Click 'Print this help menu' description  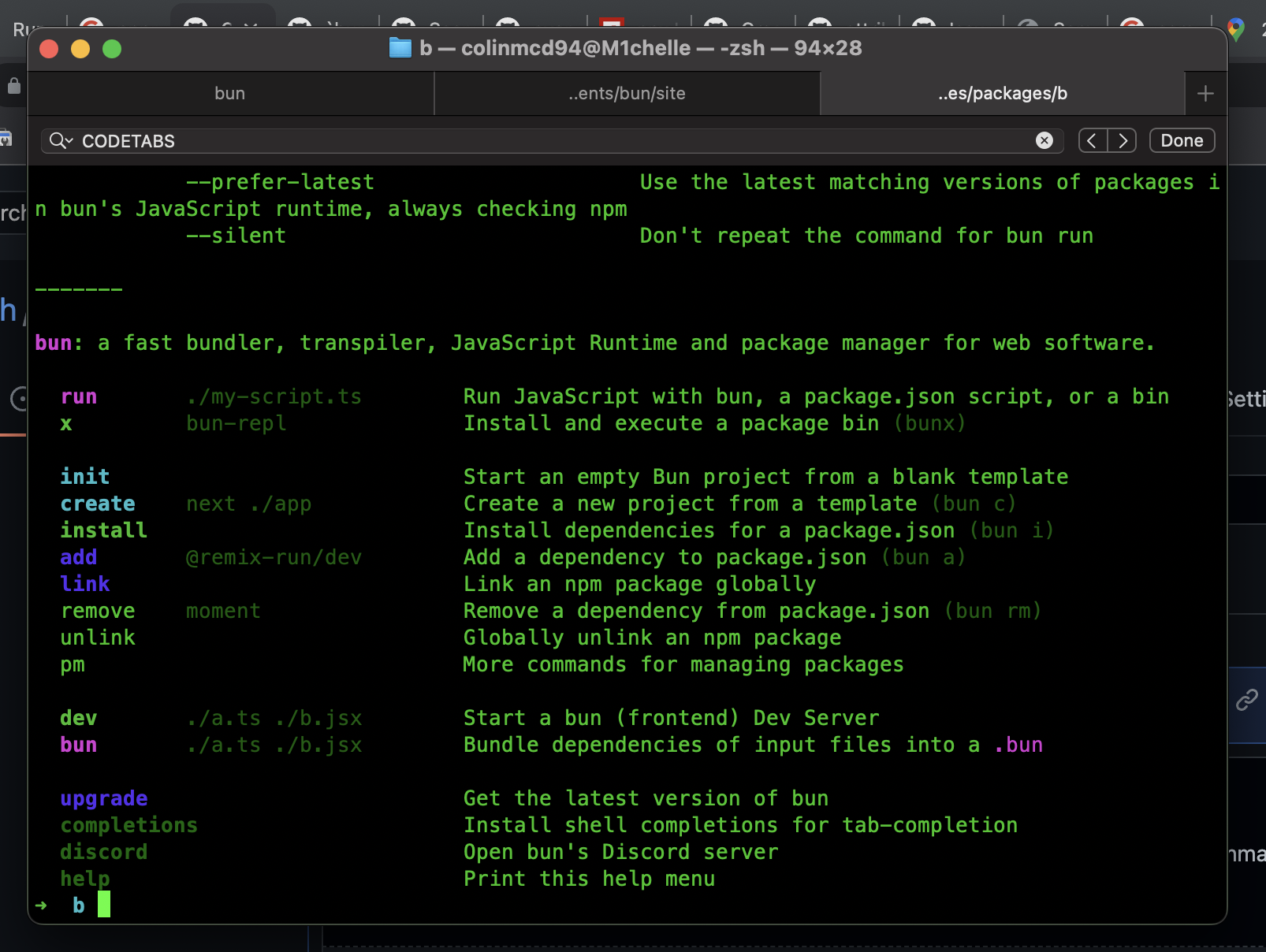(589, 879)
